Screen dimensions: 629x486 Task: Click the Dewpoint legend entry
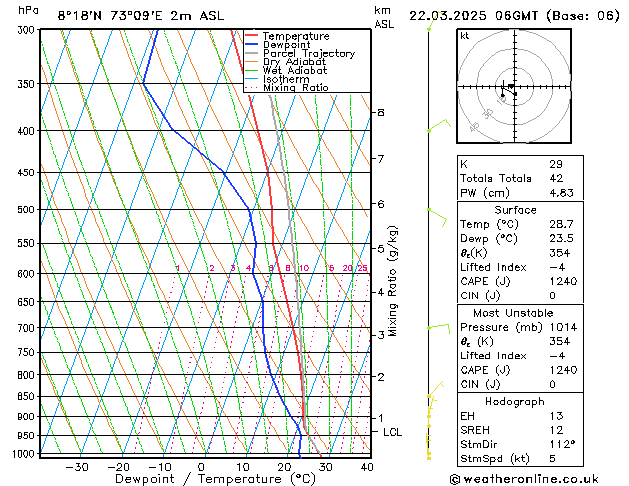(x=286, y=45)
